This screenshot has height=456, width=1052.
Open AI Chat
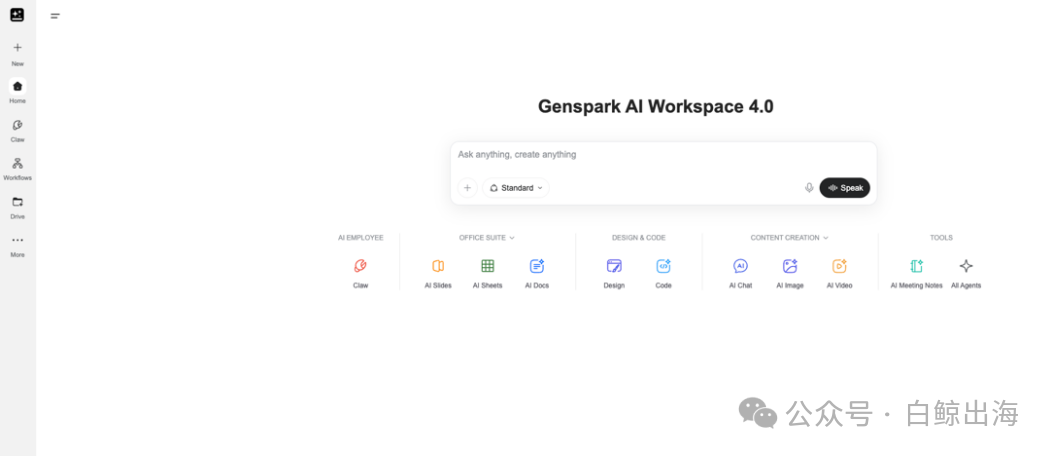click(x=741, y=272)
